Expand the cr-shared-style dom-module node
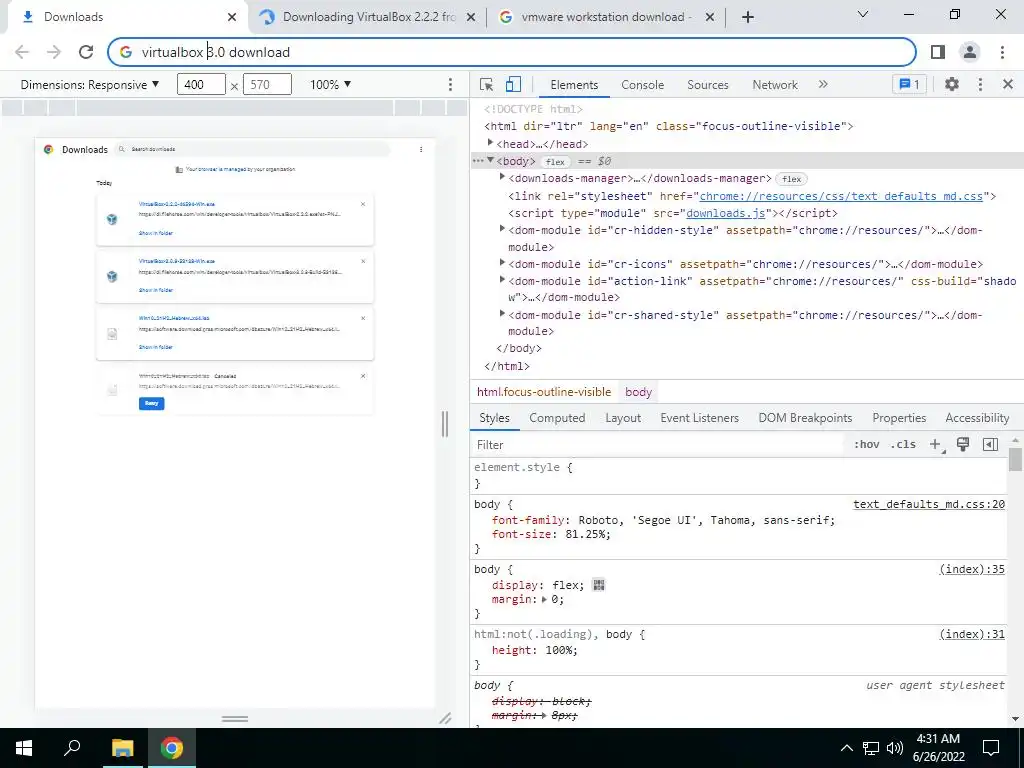The image size is (1024, 768). (502, 313)
